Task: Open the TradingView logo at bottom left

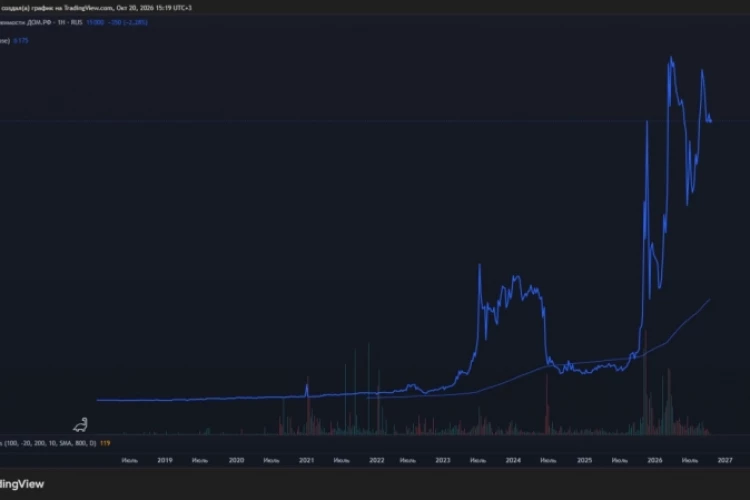Action: click(x=22, y=484)
